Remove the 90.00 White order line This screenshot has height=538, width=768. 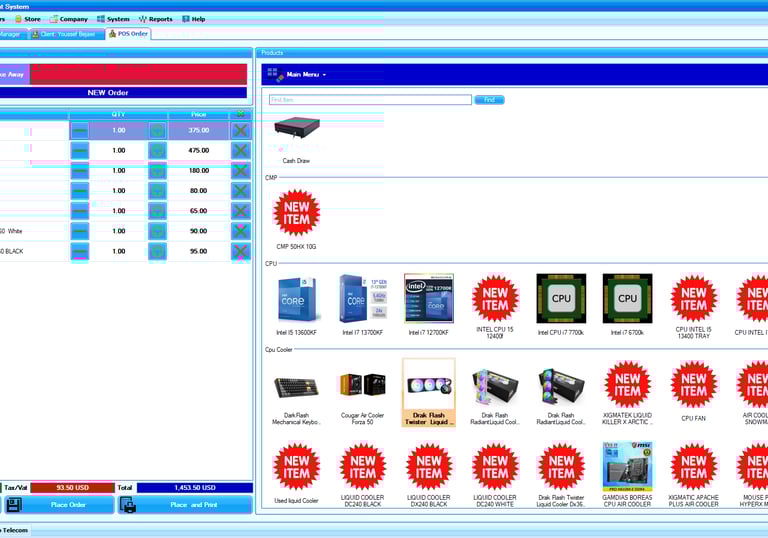pyautogui.click(x=240, y=231)
